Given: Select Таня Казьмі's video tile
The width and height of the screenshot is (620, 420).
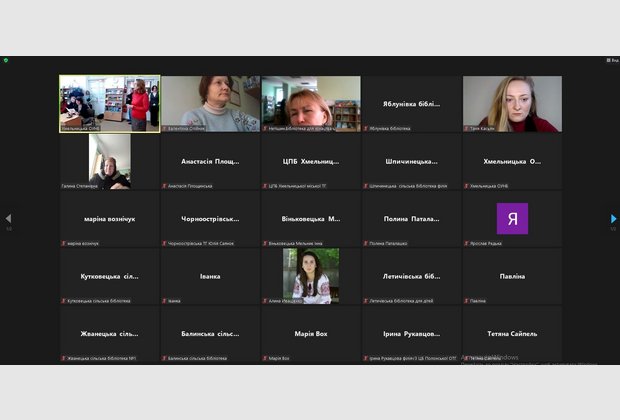Looking at the screenshot, I should click(x=512, y=104).
